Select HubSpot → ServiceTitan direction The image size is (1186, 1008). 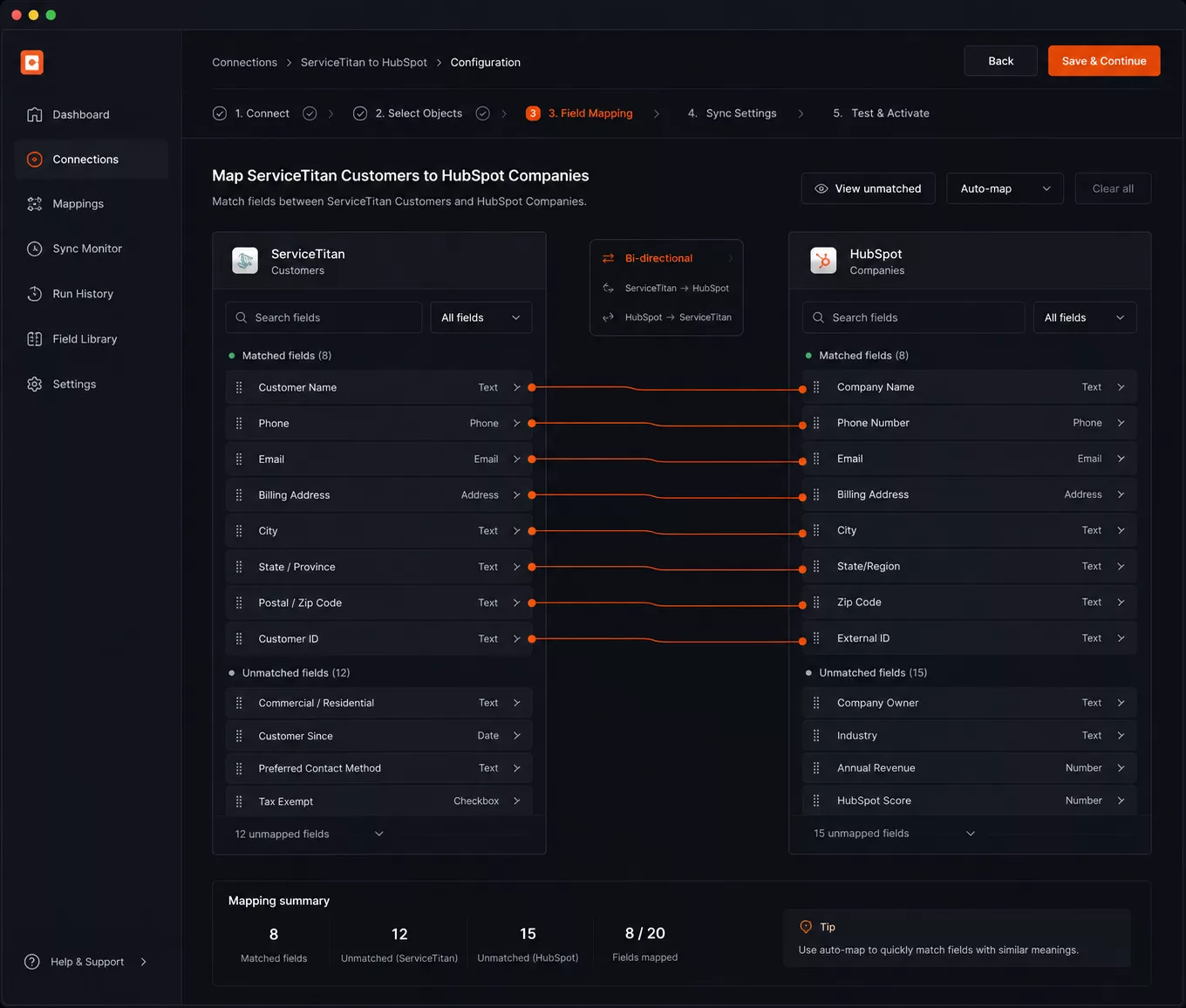(666, 317)
